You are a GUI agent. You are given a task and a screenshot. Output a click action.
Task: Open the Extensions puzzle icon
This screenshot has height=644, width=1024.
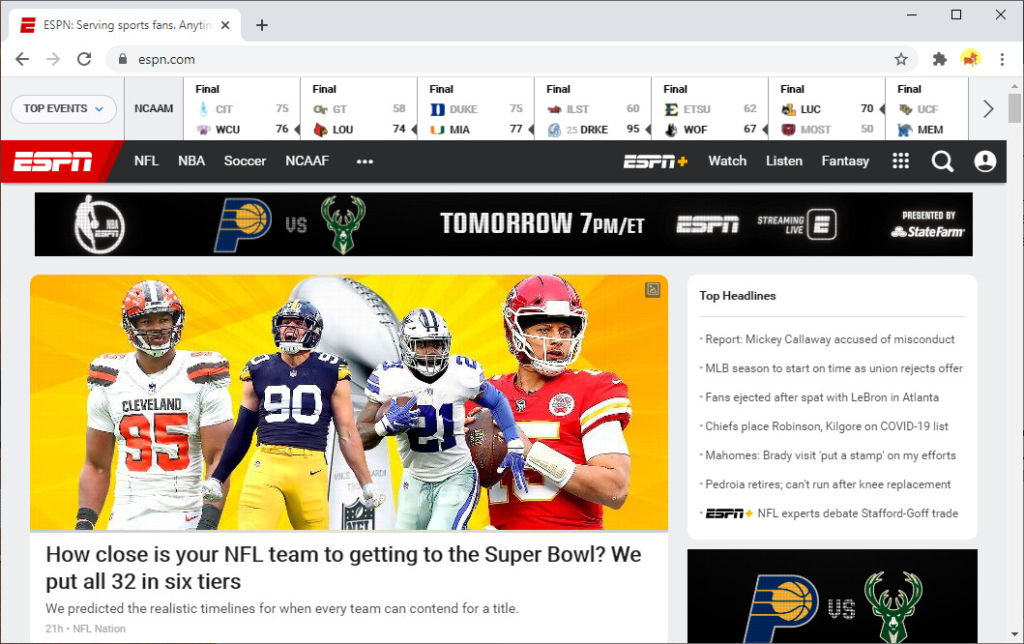(939, 59)
